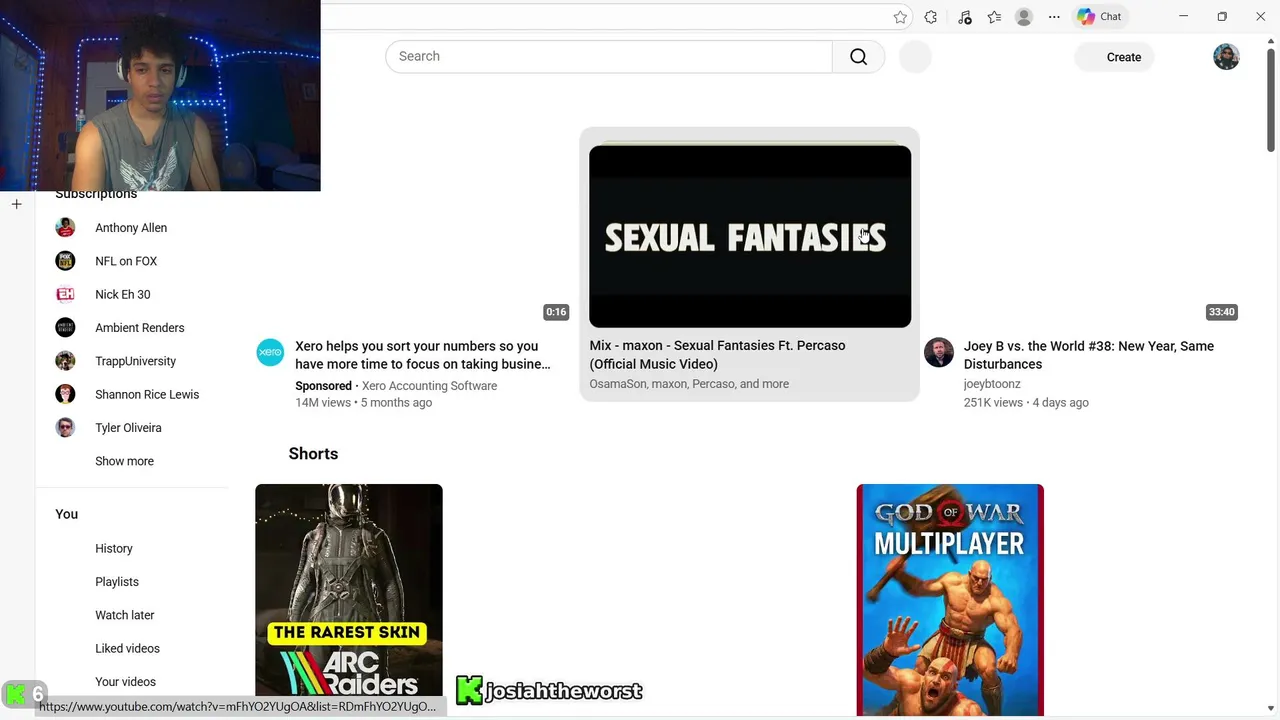Click Xero Accounting Software advertiser name
Viewport: 1280px width, 720px height.
coord(429,386)
